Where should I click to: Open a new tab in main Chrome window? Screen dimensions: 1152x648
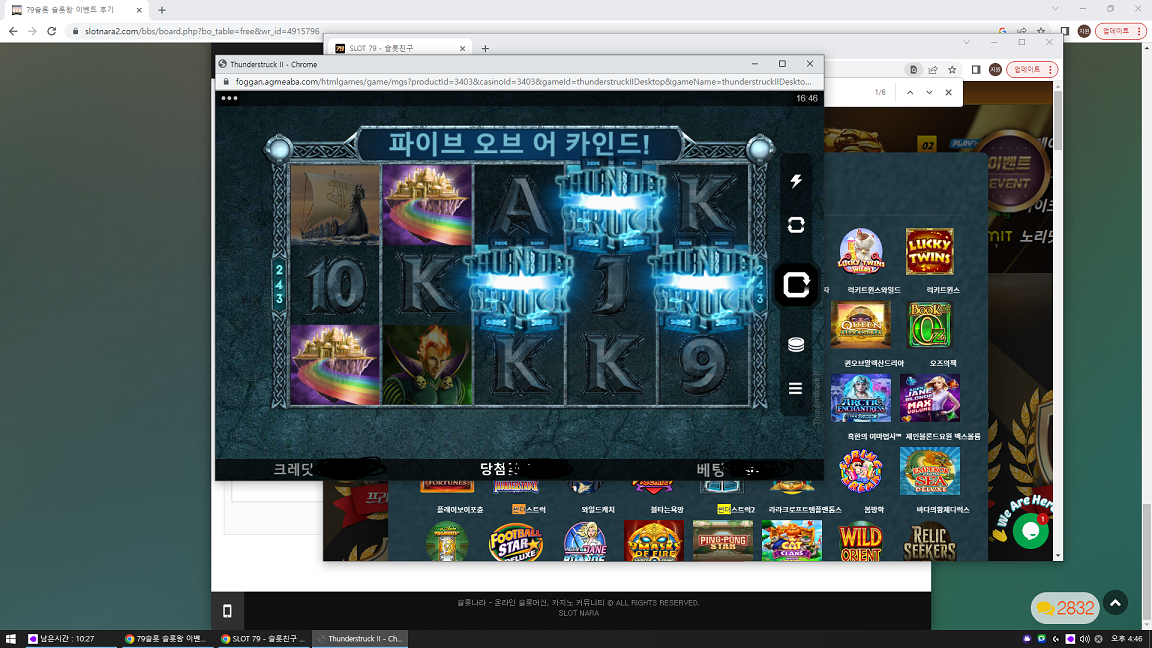[162, 10]
